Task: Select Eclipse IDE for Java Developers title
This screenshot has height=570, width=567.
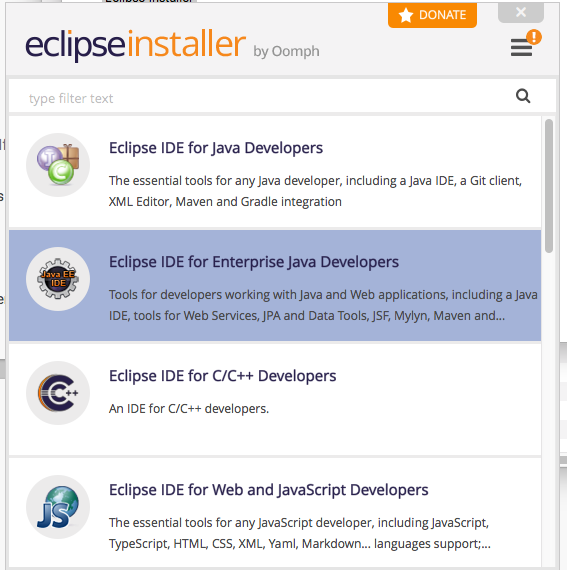Action: coord(216,148)
